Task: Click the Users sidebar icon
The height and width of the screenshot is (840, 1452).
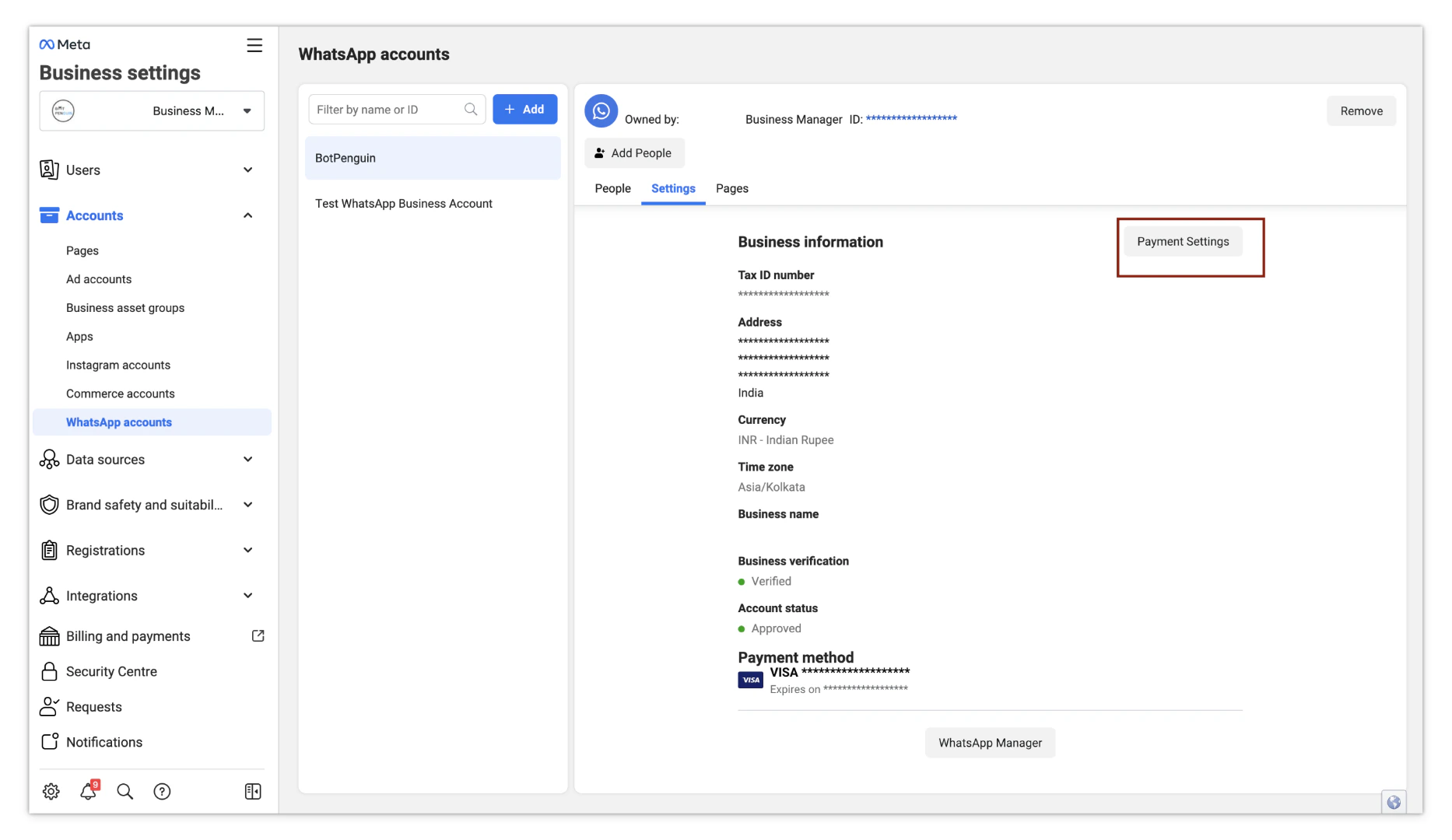Action: coord(49,170)
